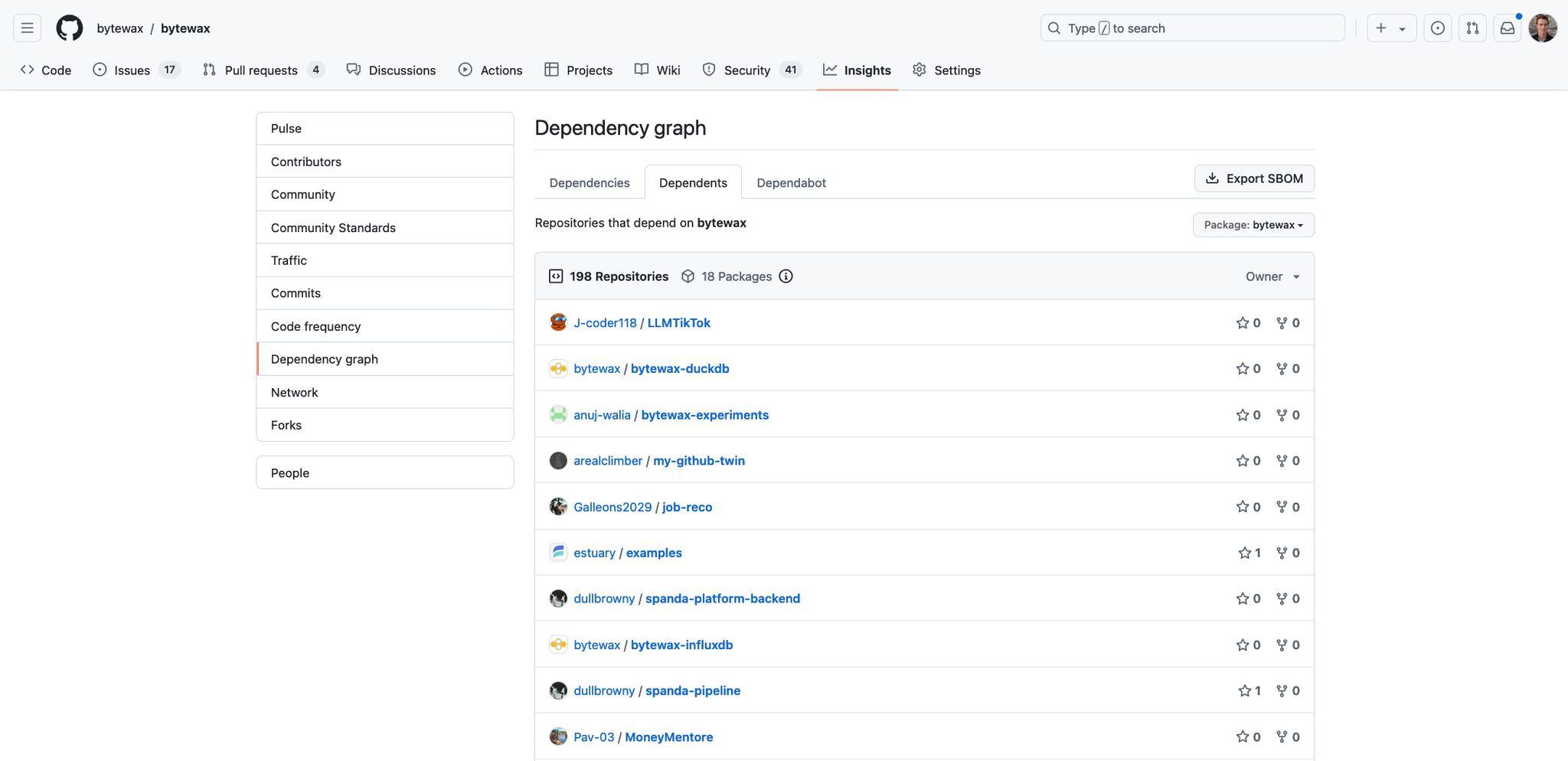Click the fork icon on MoneyMentore row
The image size is (1568, 761).
coord(1282,737)
